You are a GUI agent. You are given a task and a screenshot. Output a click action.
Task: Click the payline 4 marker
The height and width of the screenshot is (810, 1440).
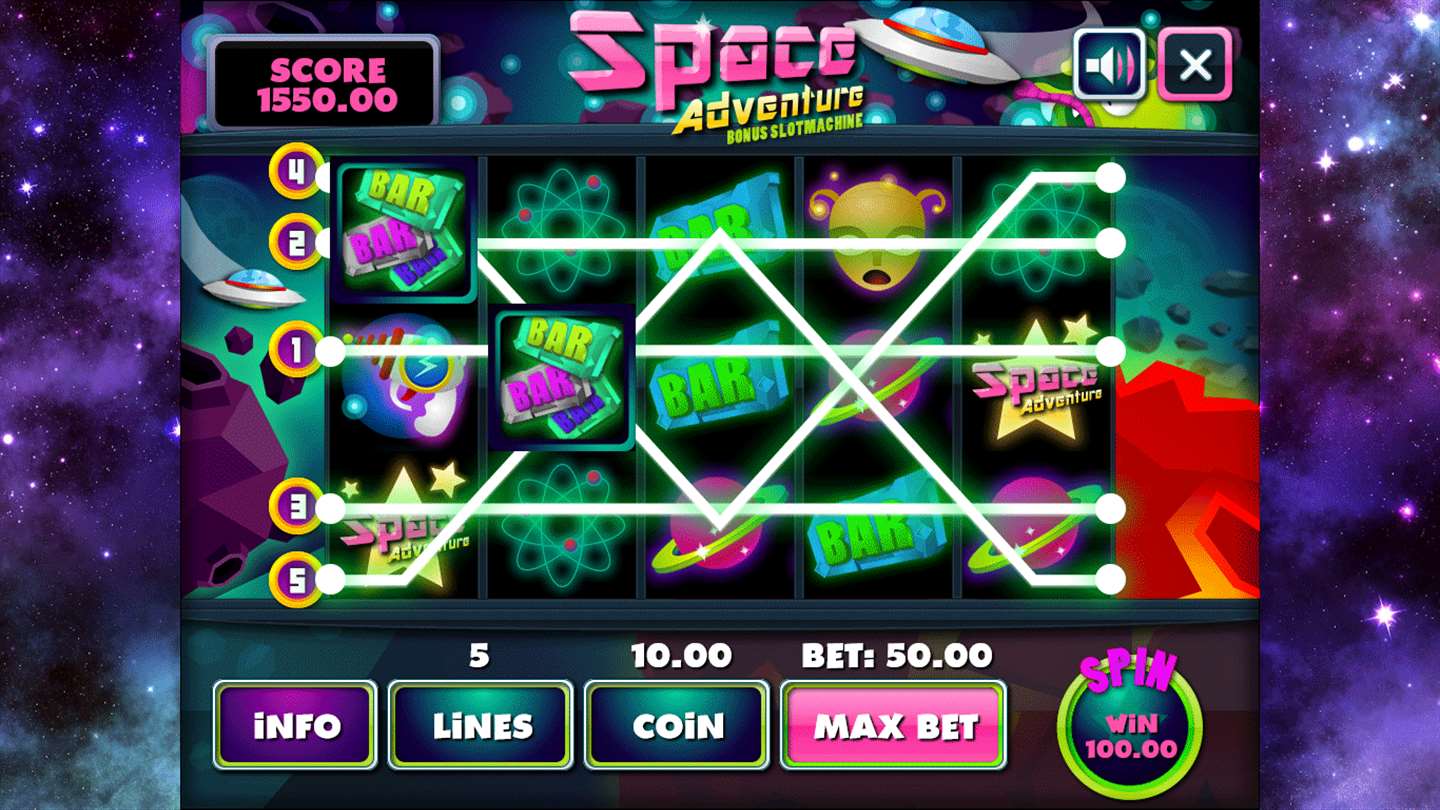[x=296, y=172]
